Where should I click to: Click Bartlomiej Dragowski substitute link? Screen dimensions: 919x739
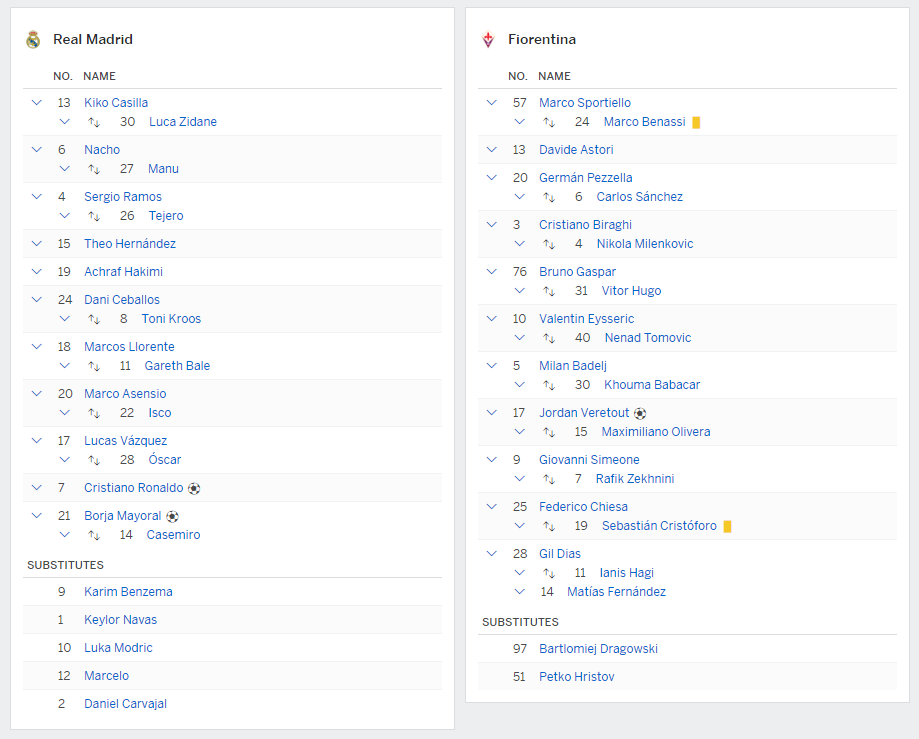(598, 649)
